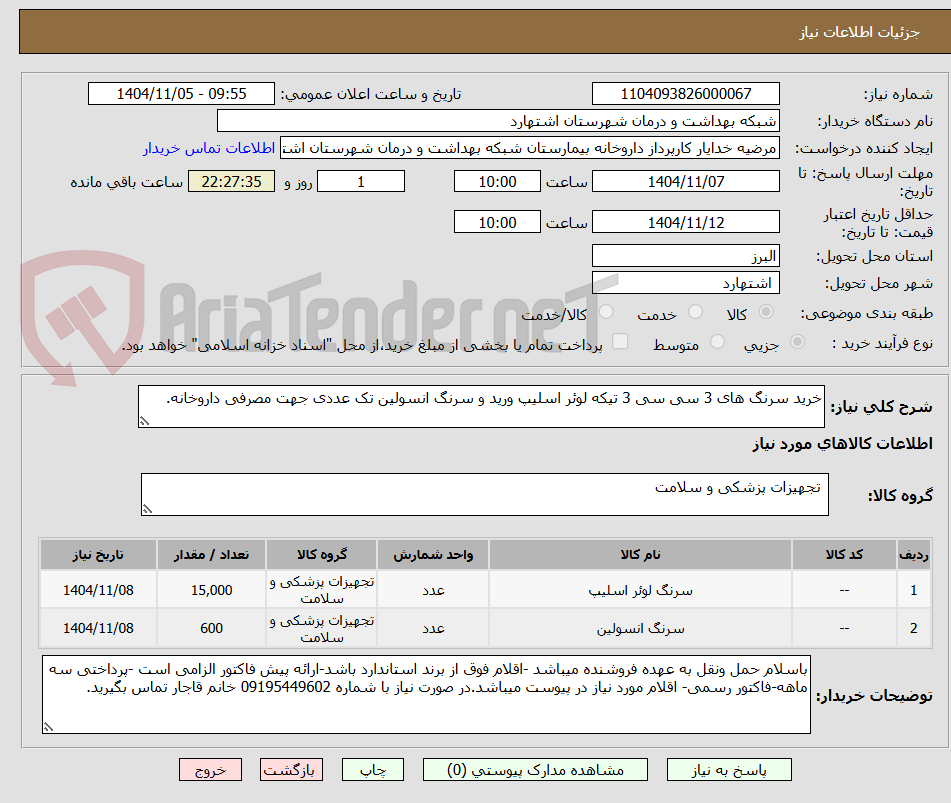Click the شرح کلی نیاز description textarea

point(481,406)
